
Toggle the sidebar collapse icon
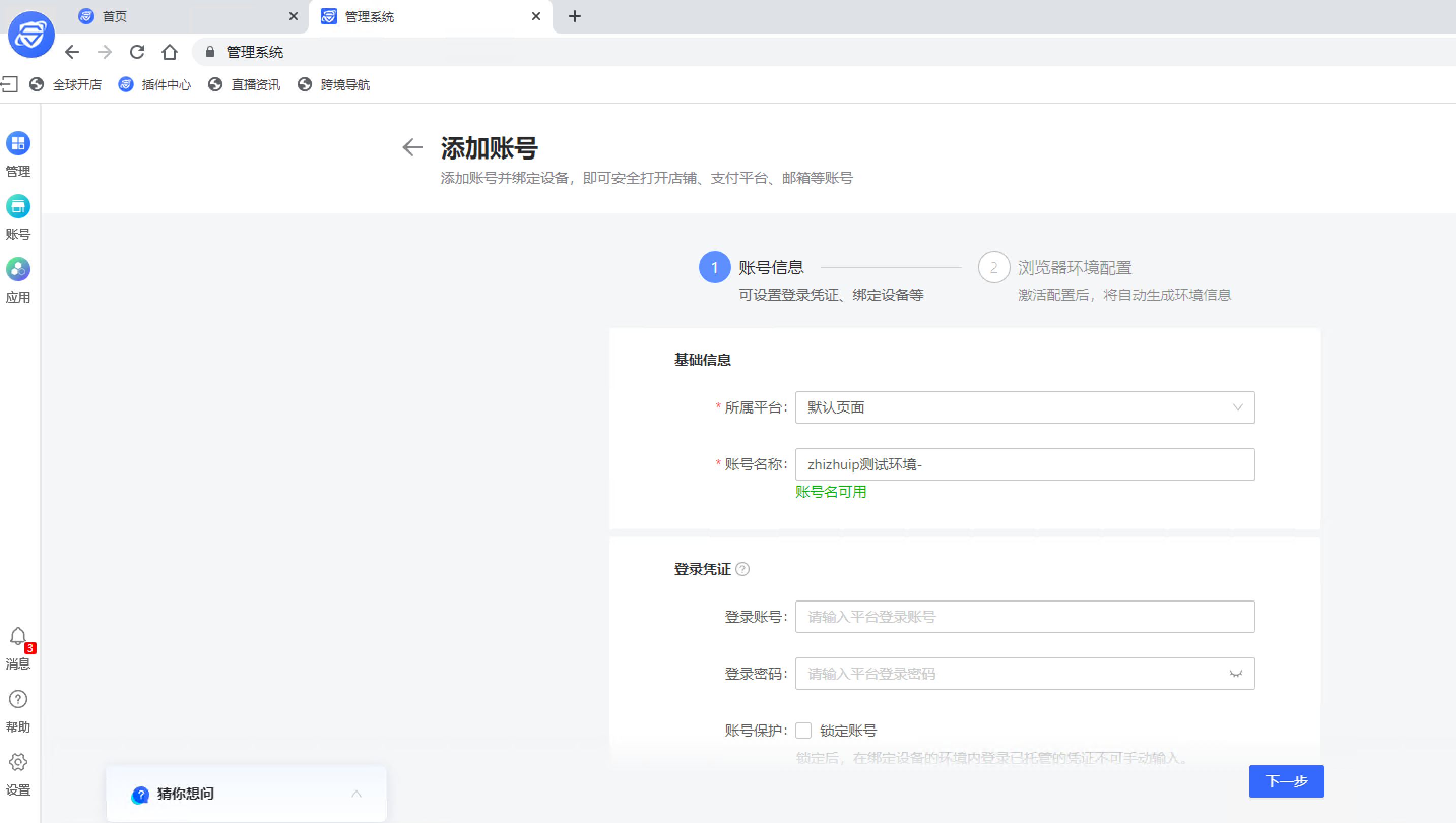coord(9,85)
